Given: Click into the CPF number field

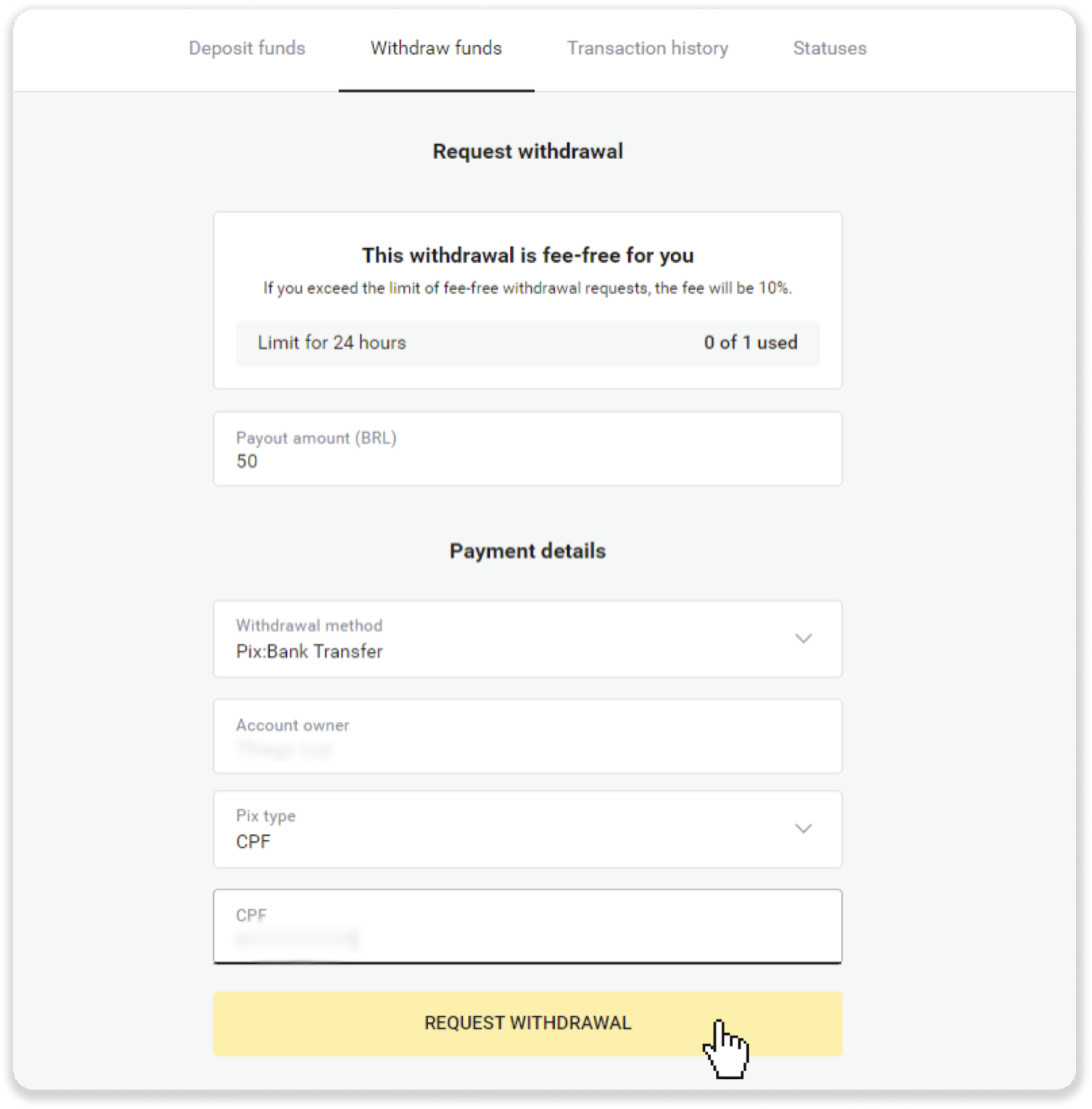Looking at the screenshot, I should [527, 927].
